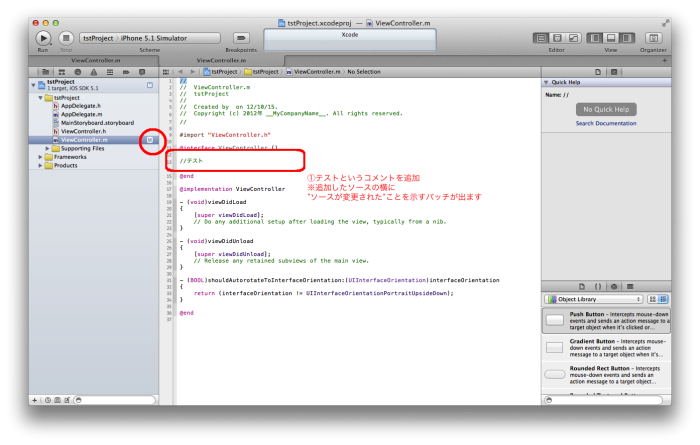Viewport: 700px width, 445px height.
Task: Click No Selection in jump bar
Action: [x=364, y=71]
